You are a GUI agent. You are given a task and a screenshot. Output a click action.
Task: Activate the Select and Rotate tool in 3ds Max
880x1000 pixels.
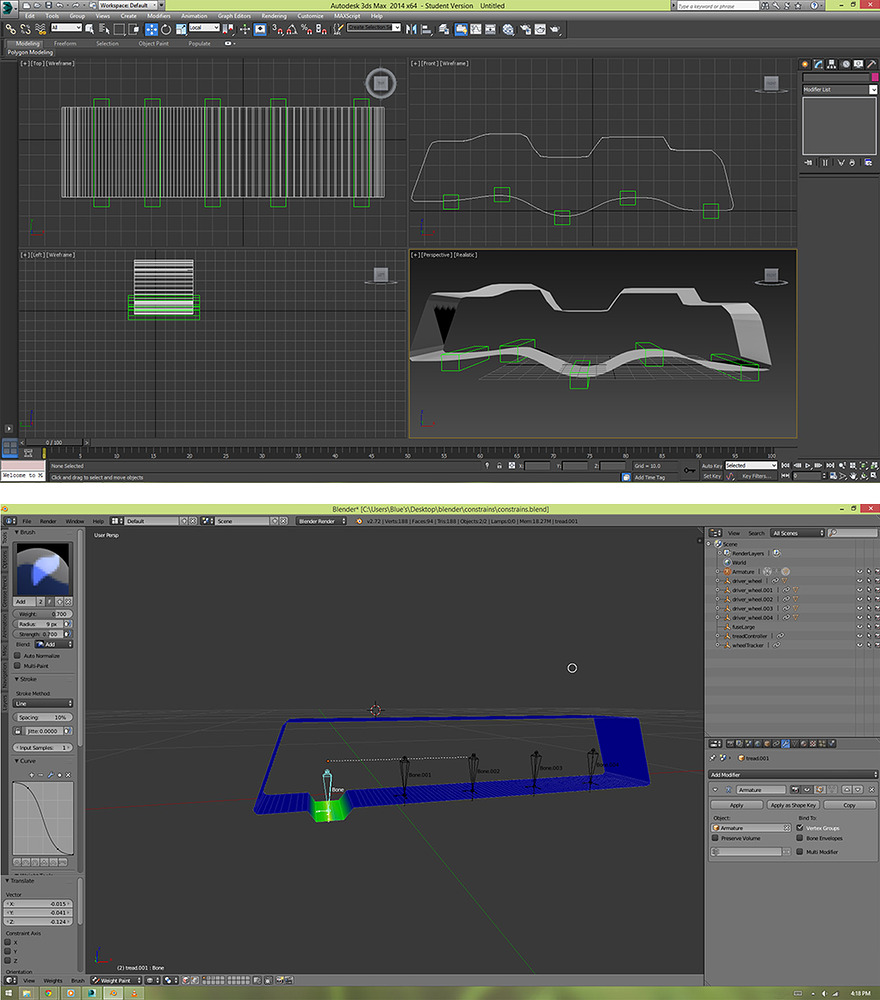coord(166,29)
